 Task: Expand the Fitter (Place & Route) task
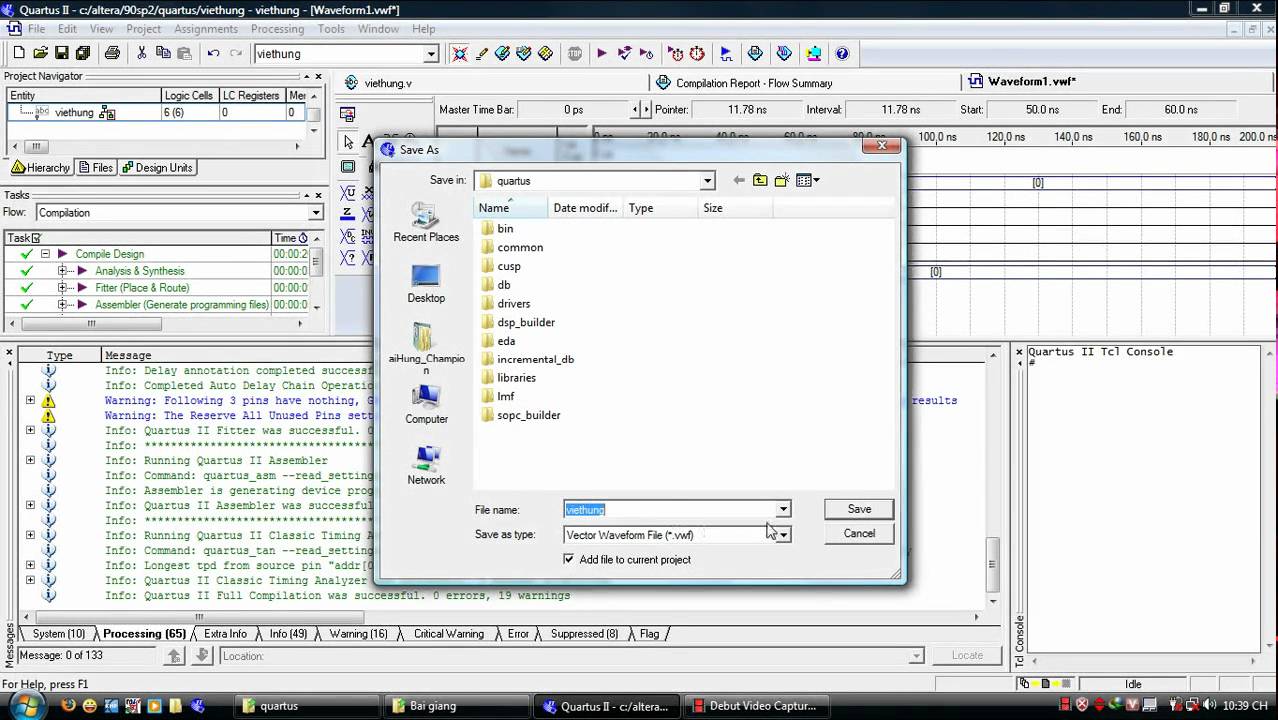62,288
